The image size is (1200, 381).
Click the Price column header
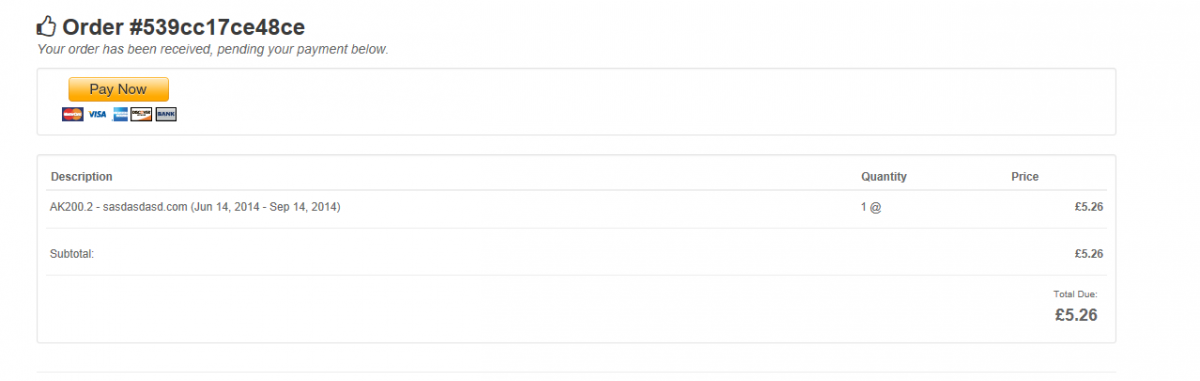click(1025, 176)
